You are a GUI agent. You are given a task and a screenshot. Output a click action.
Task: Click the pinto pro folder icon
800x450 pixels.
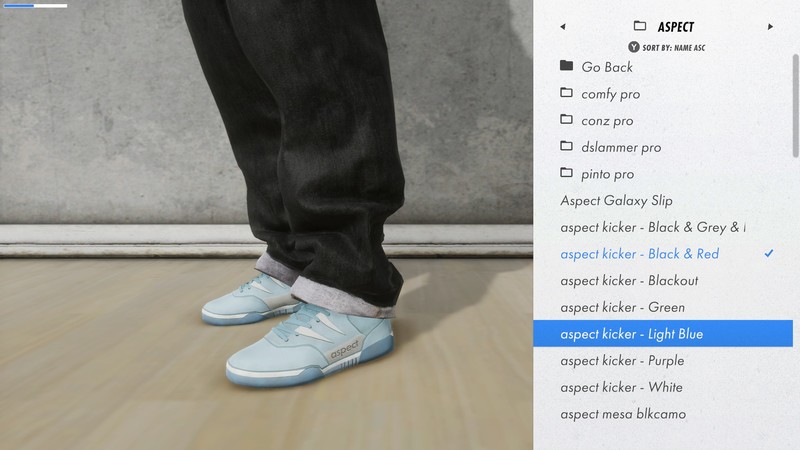pos(566,173)
